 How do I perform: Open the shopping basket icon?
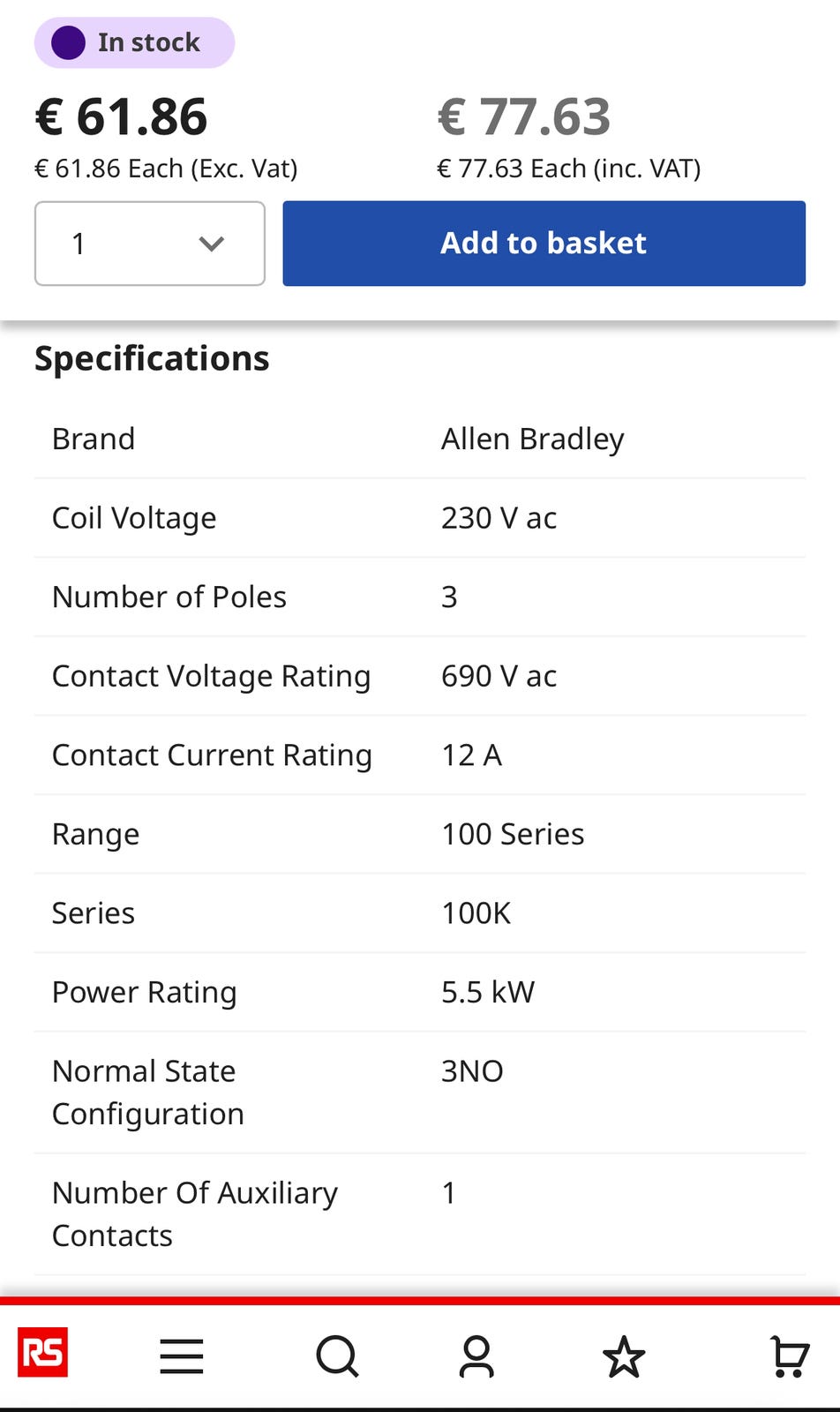789,1356
